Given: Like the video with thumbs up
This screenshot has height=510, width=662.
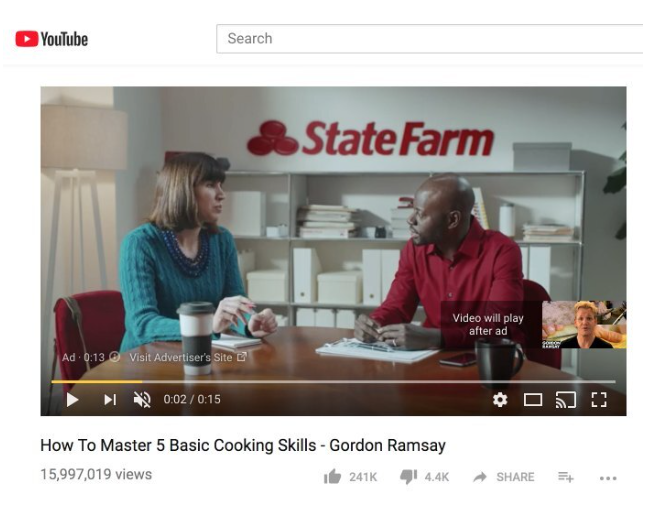Looking at the screenshot, I should (x=332, y=477).
